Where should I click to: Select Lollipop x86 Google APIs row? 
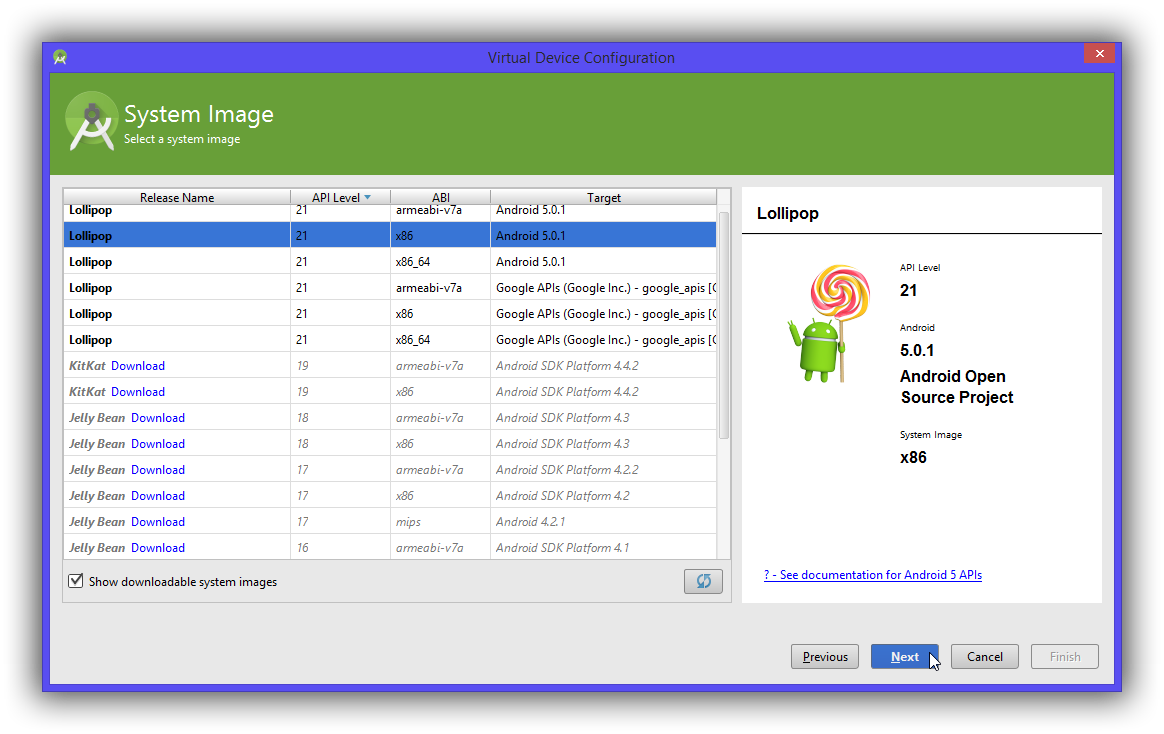pos(390,313)
